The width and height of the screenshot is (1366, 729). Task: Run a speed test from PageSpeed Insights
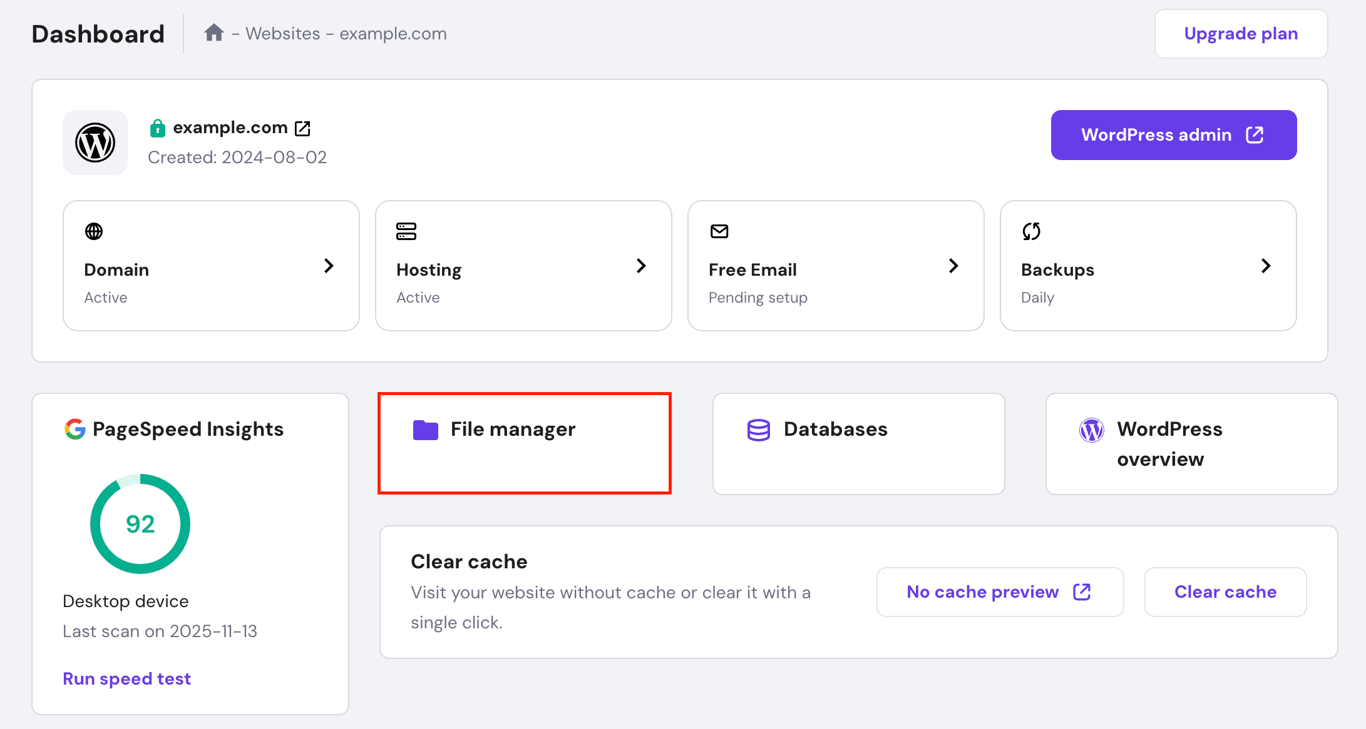[x=126, y=678]
